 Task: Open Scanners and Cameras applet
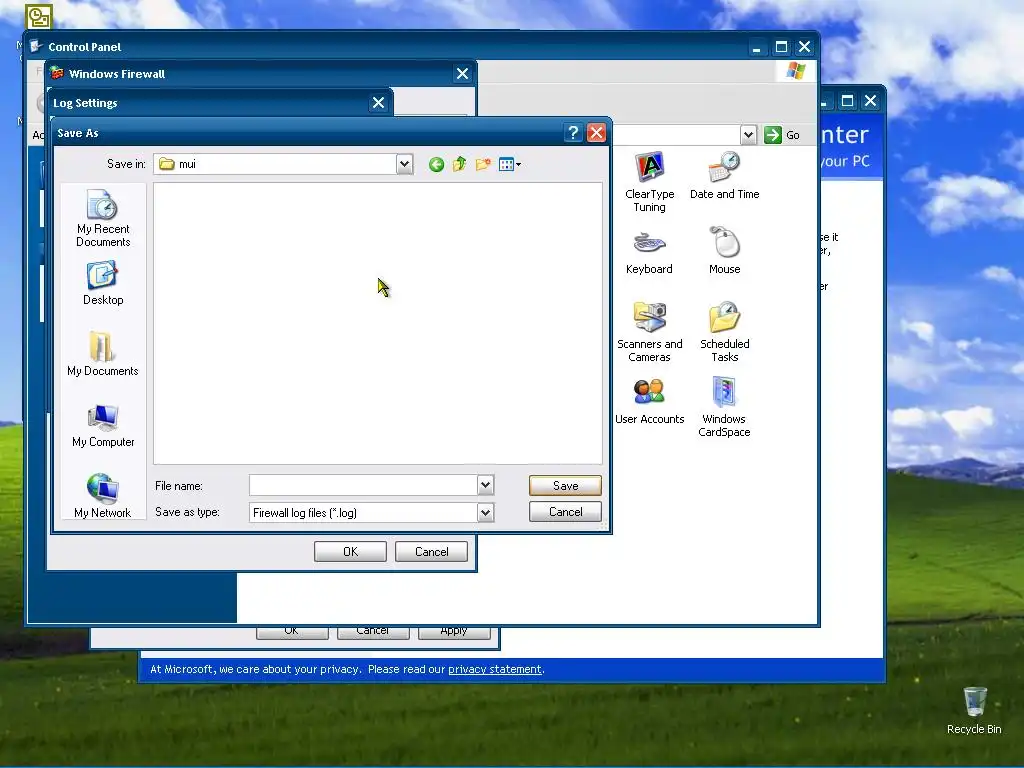[649, 332]
